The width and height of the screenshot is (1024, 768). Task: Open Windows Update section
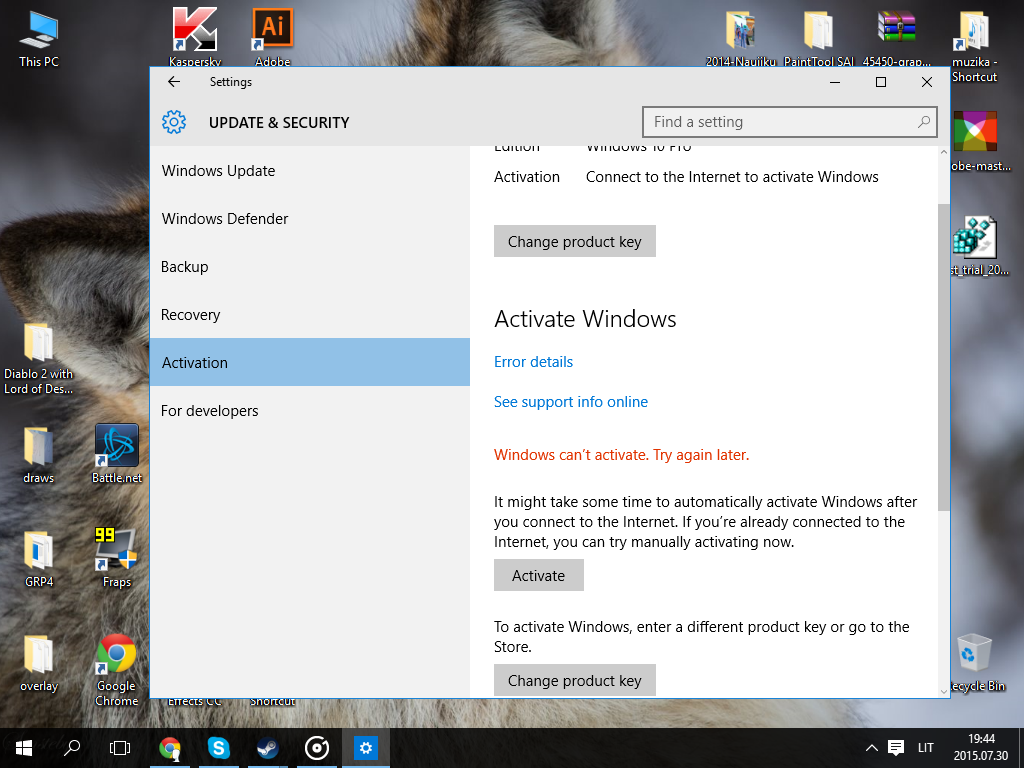tap(310, 170)
